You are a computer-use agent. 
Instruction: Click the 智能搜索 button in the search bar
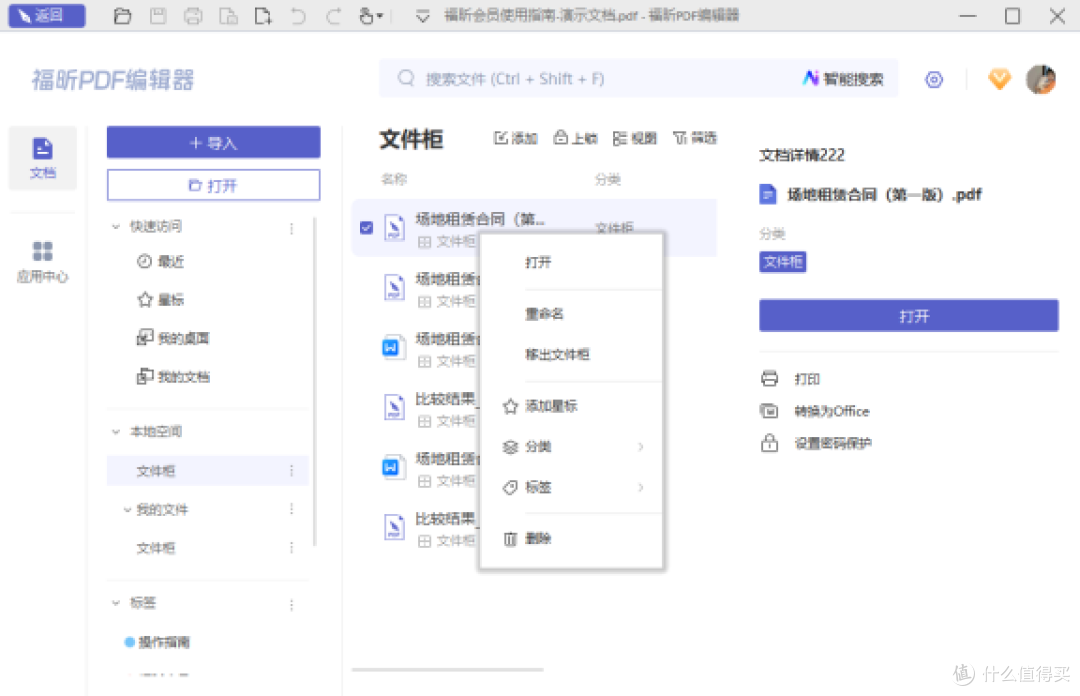pos(843,79)
